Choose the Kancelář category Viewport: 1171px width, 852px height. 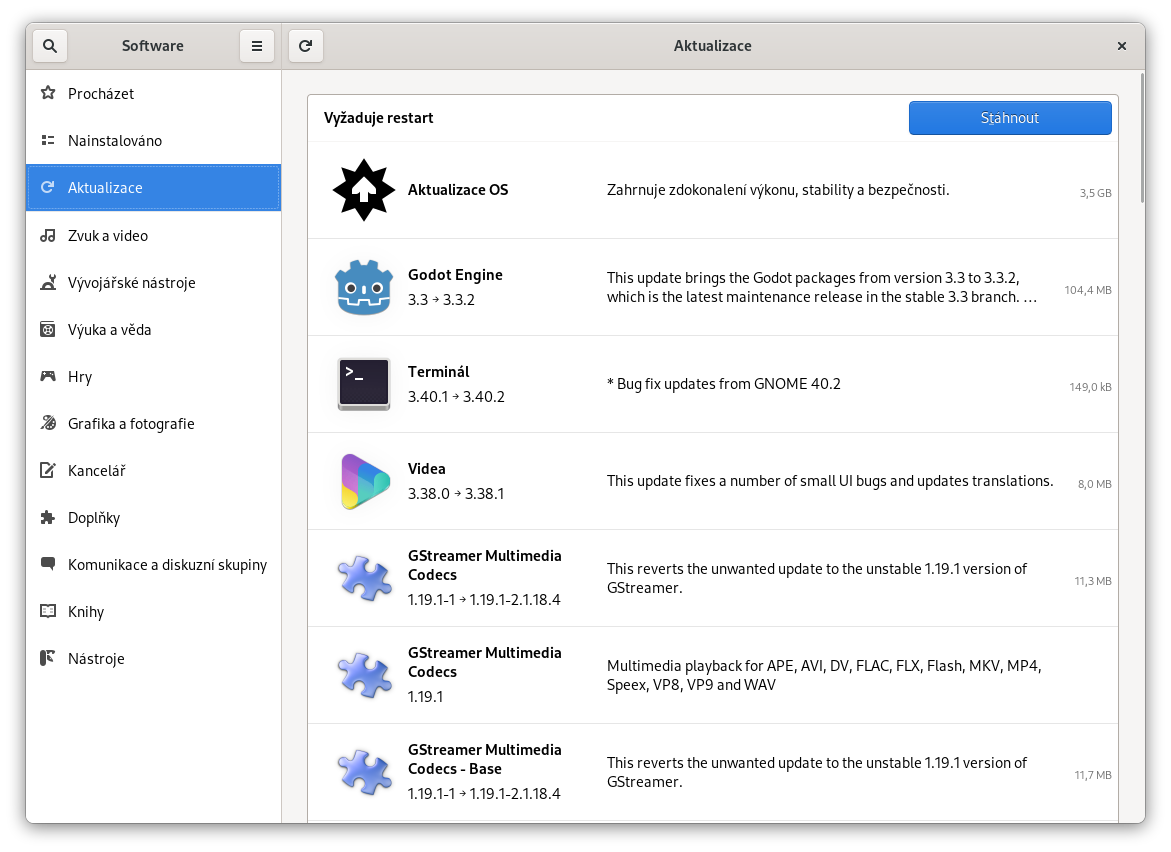pyautogui.click(x=96, y=471)
